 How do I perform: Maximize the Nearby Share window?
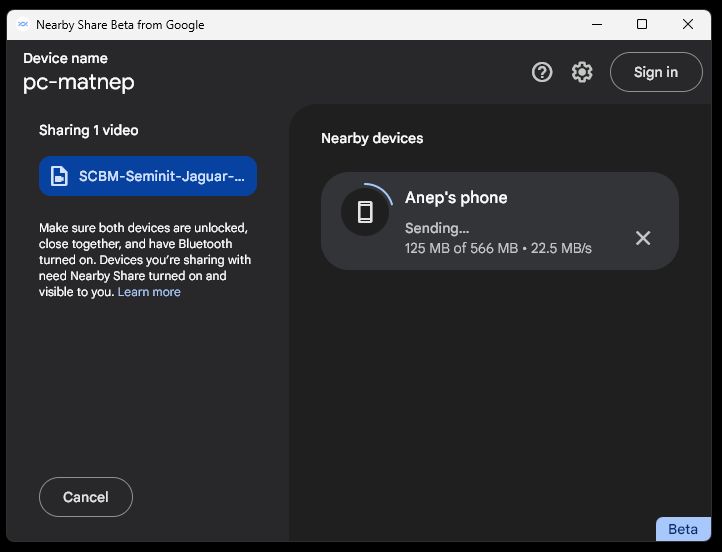coord(642,24)
